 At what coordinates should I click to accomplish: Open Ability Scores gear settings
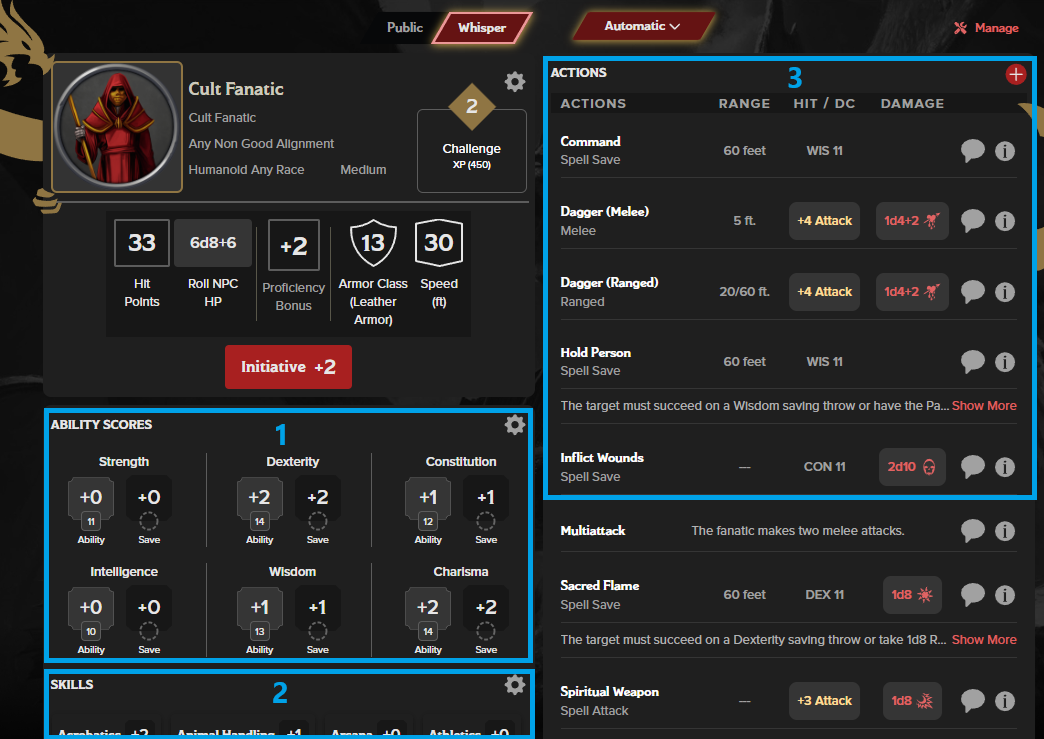514,425
